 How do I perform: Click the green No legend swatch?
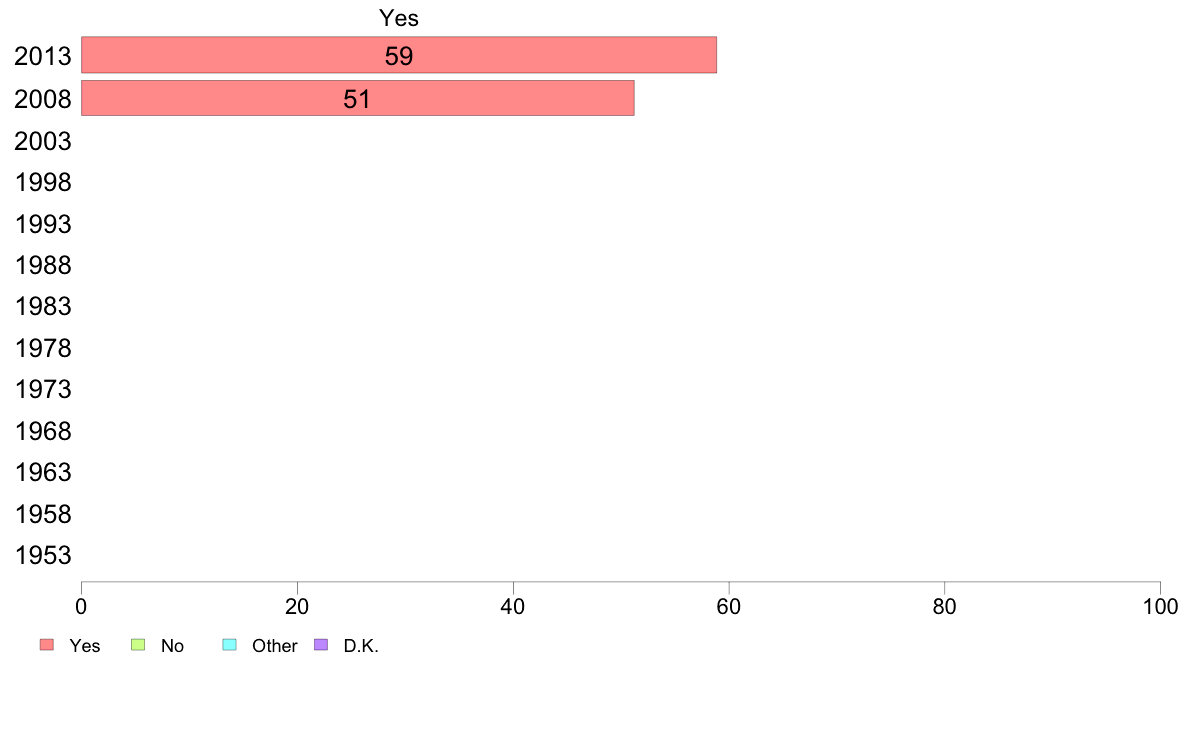[138, 644]
